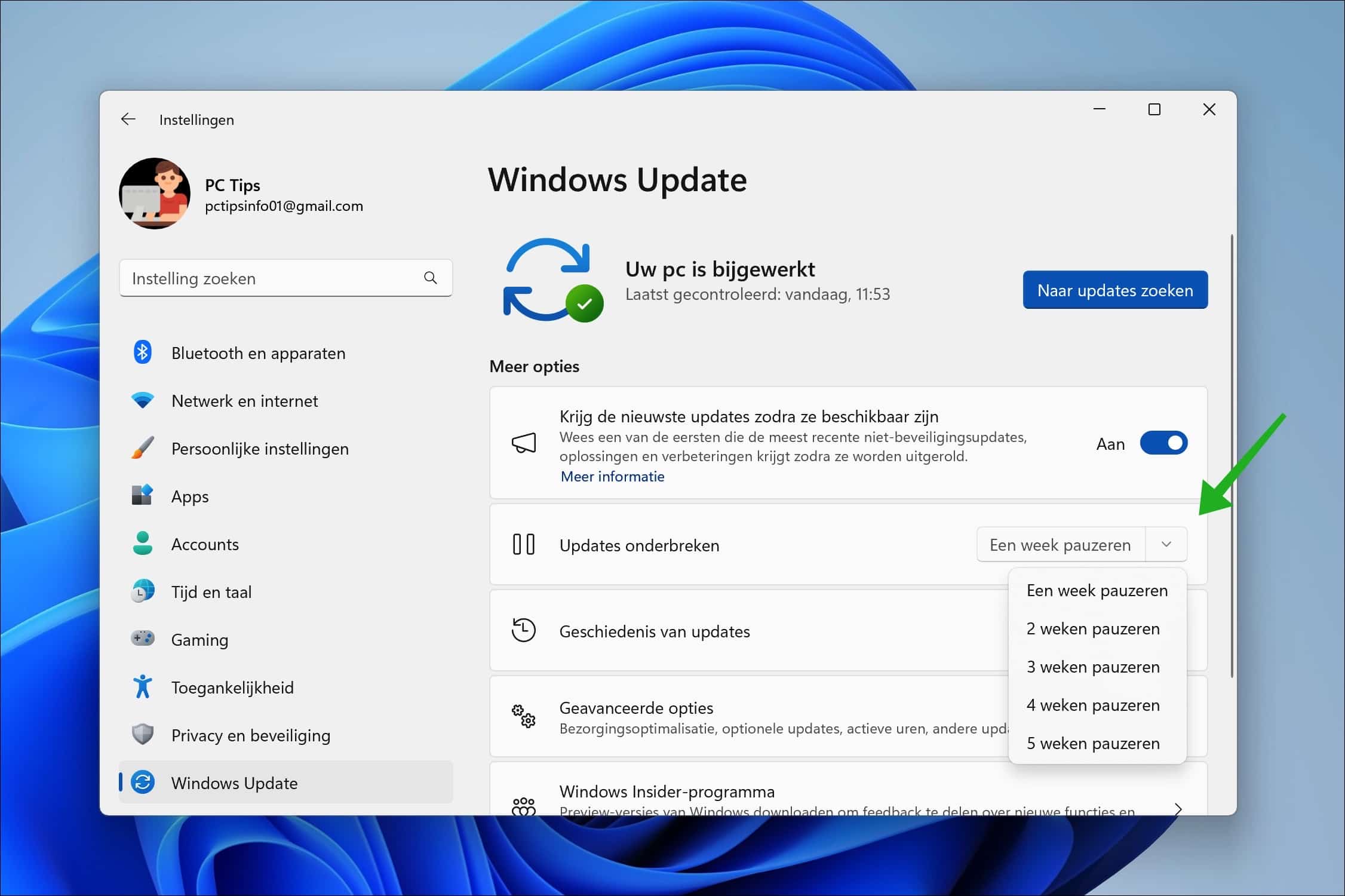Click the Windows Update sync icon in sidebar
Screen dimensions: 1345x896
142,783
